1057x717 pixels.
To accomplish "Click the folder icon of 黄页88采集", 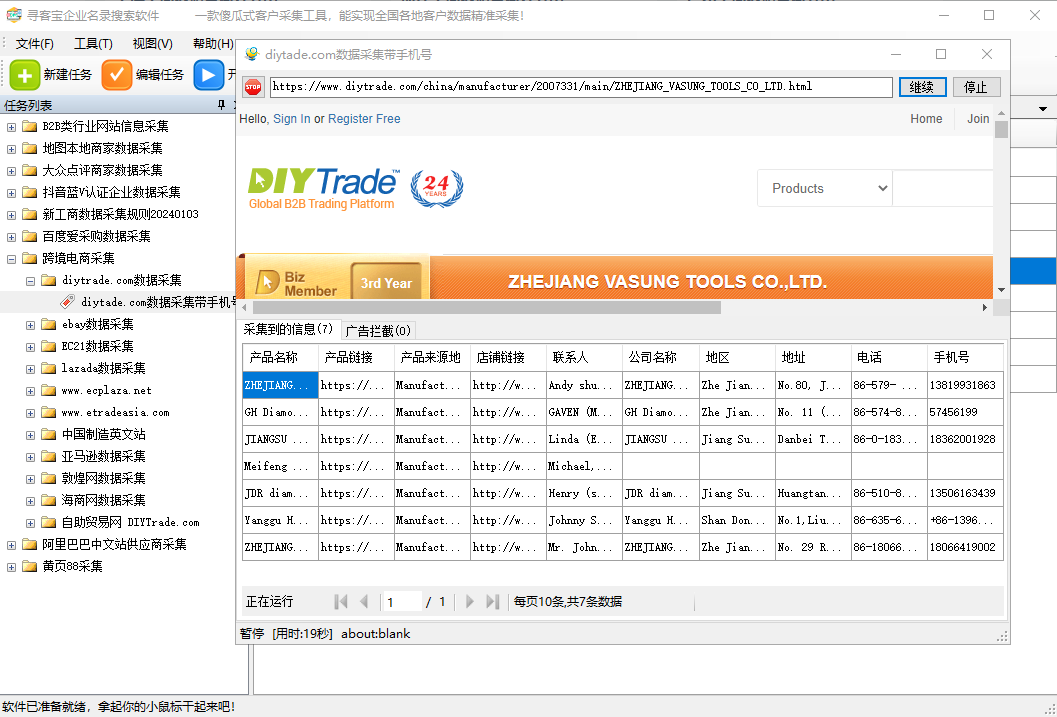I will click(x=29, y=566).
